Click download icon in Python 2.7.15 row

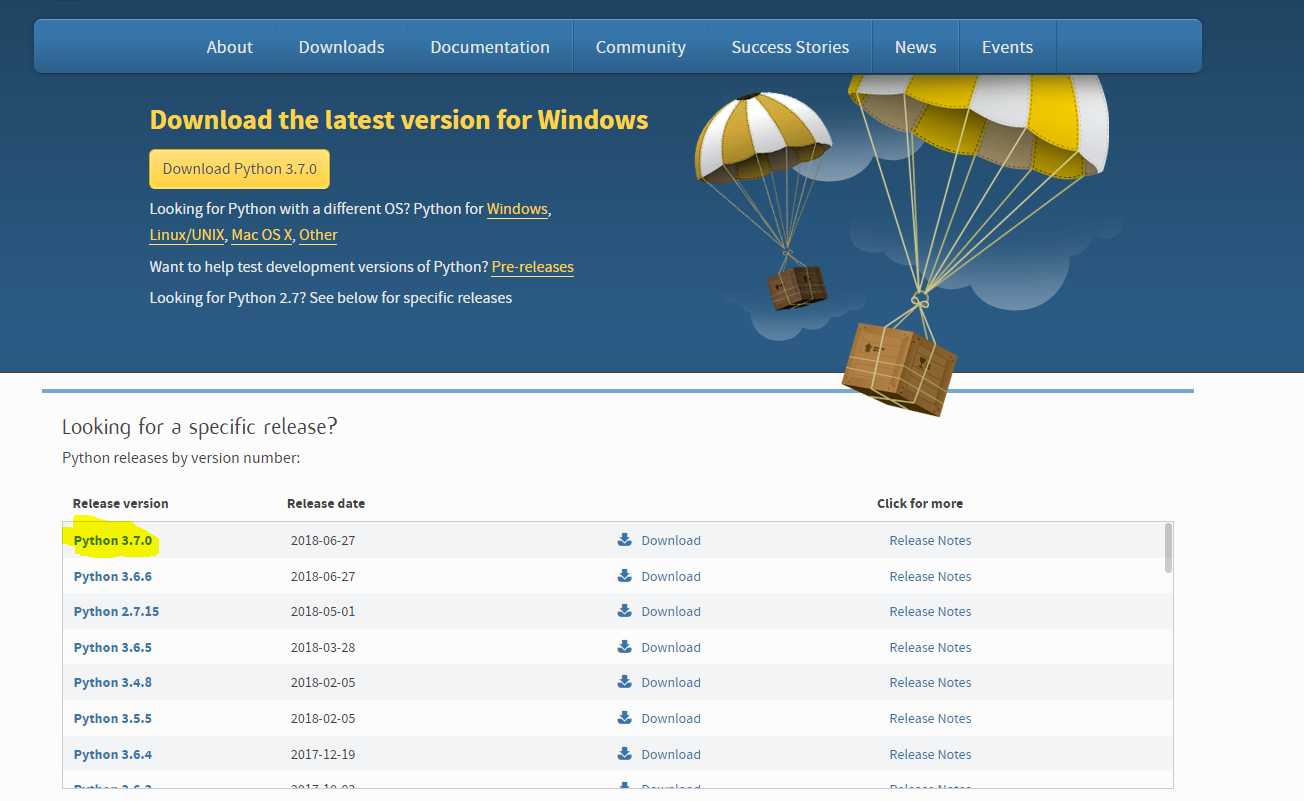[624, 611]
